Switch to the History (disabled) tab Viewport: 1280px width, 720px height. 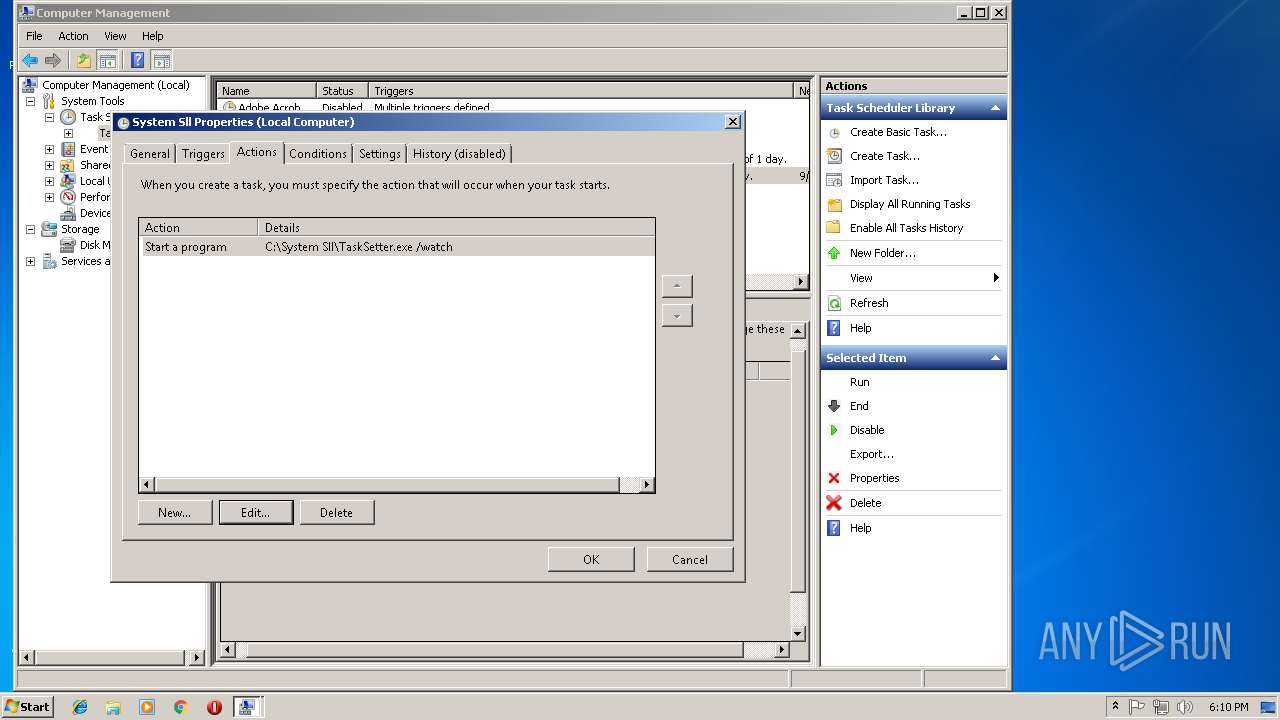click(459, 153)
